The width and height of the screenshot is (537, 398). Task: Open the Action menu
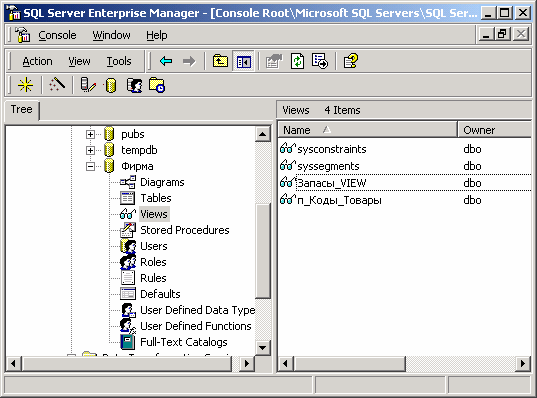pyautogui.click(x=37, y=61)
